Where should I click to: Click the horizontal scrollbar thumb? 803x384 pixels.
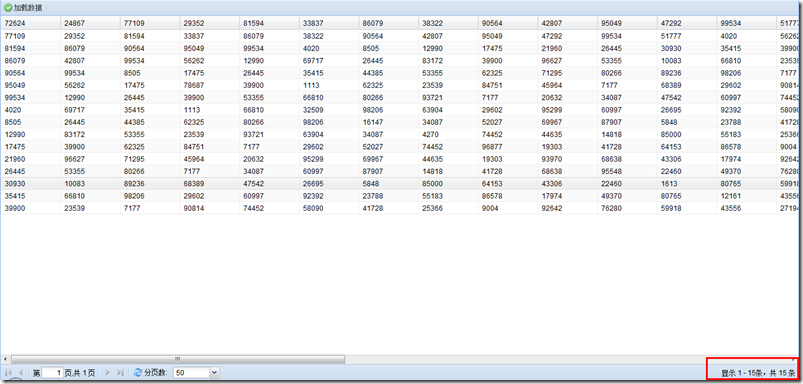[178, 359]
